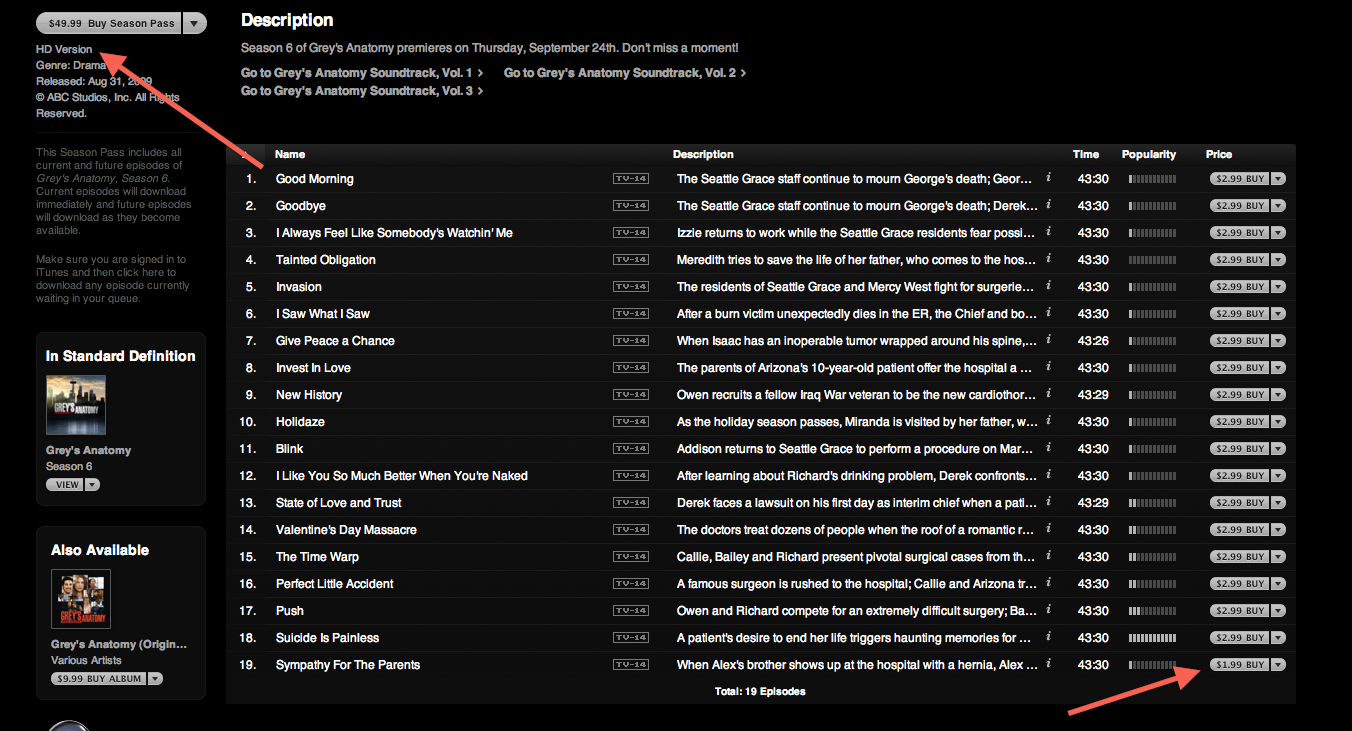Screen dimensions: 1352x731
Task: Show info for Tainted Obligation episode
Action: pos(1048,259)
